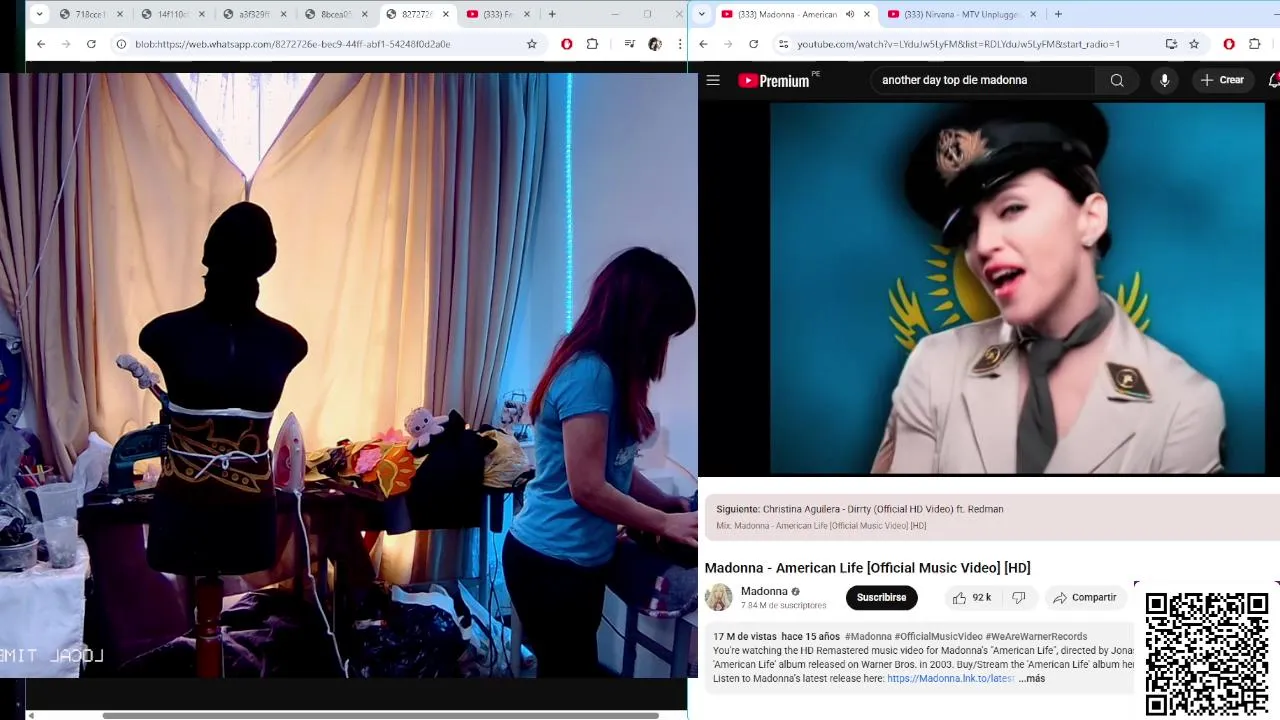1280x720 pixels.
Task: Mute the Madonna tab via speaker icon
Action: 849,14
